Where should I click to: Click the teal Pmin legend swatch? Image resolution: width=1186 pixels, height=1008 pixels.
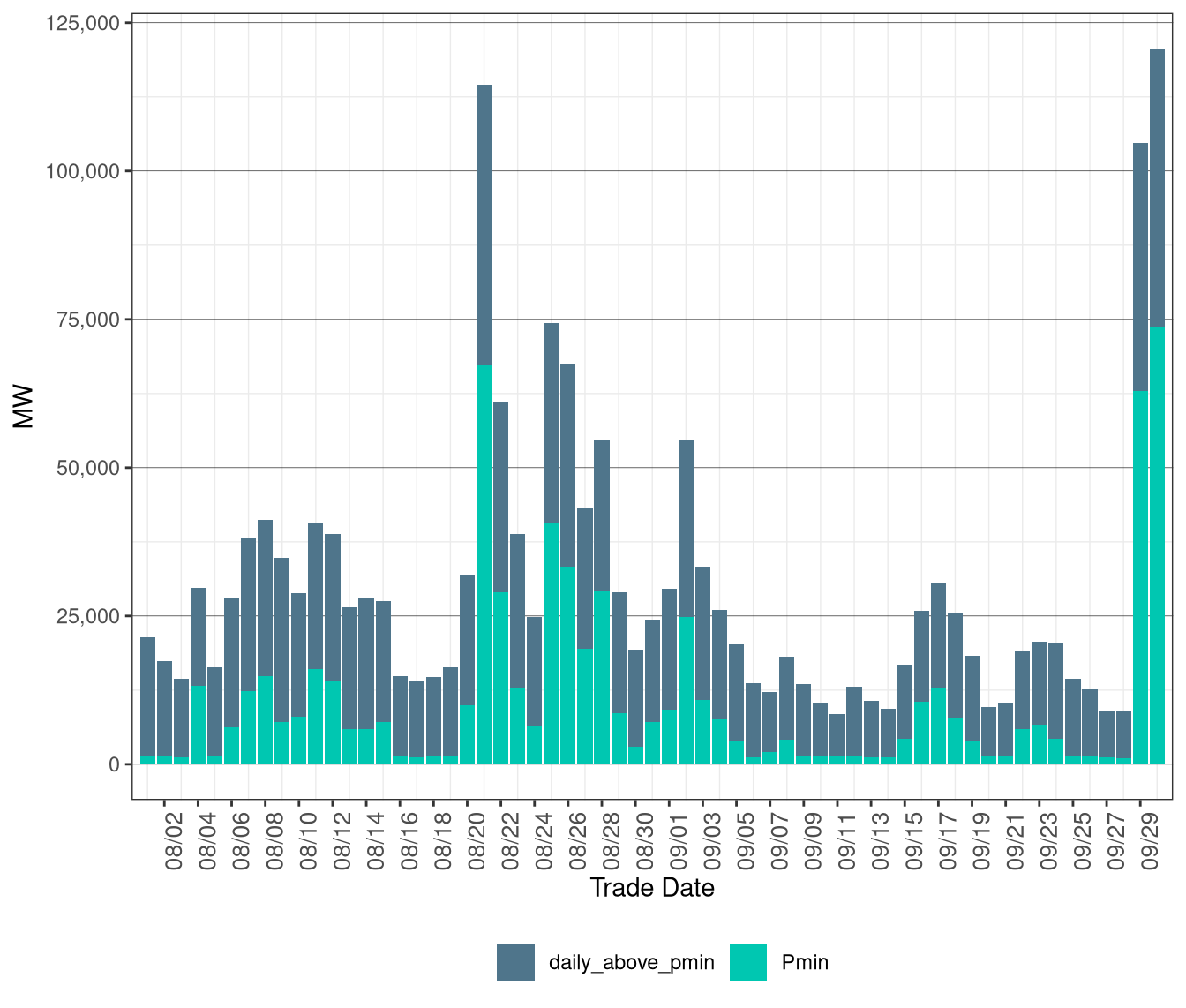coord(748,962)
